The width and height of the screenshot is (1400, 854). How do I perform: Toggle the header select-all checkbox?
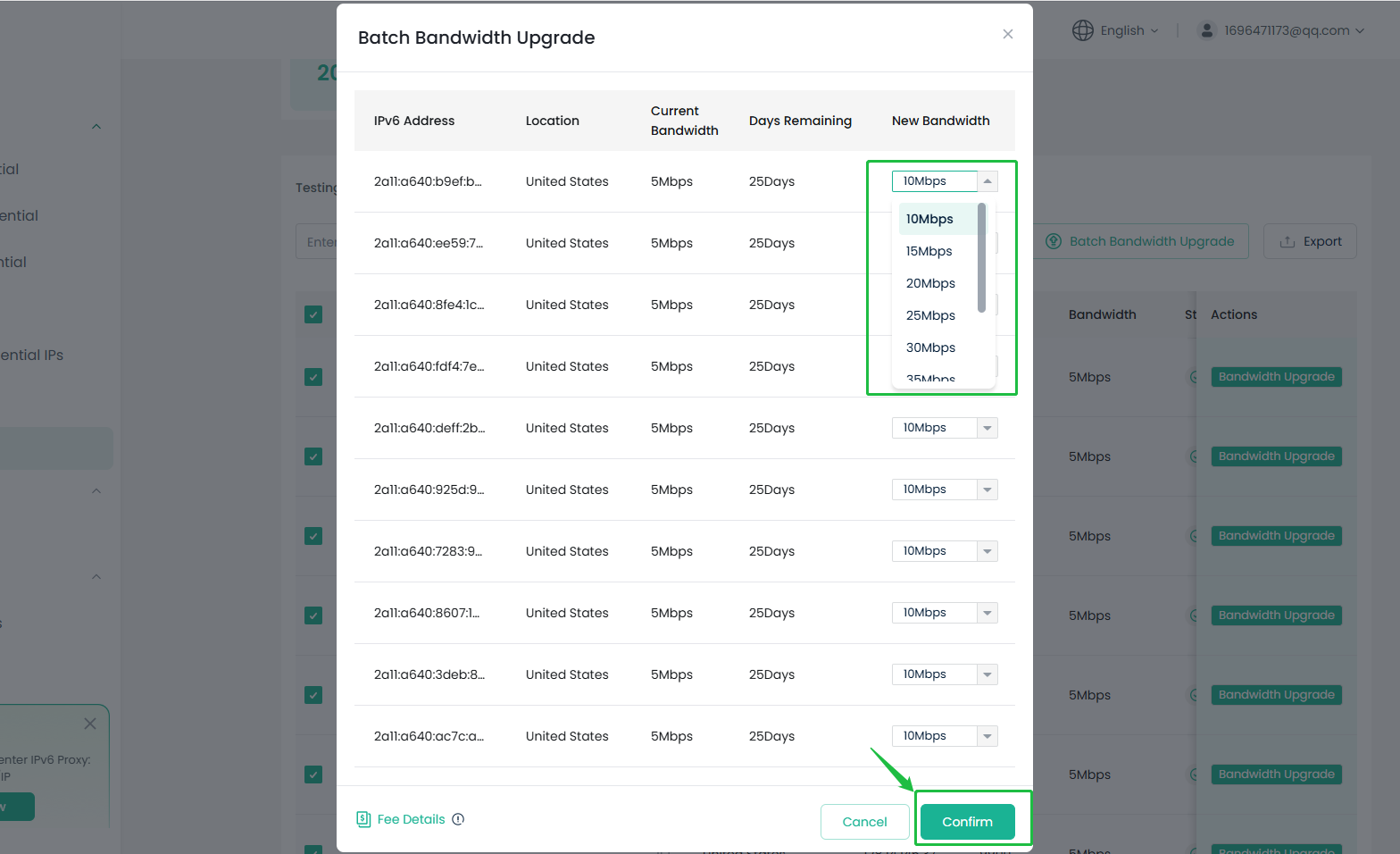[x=313, y=314]
